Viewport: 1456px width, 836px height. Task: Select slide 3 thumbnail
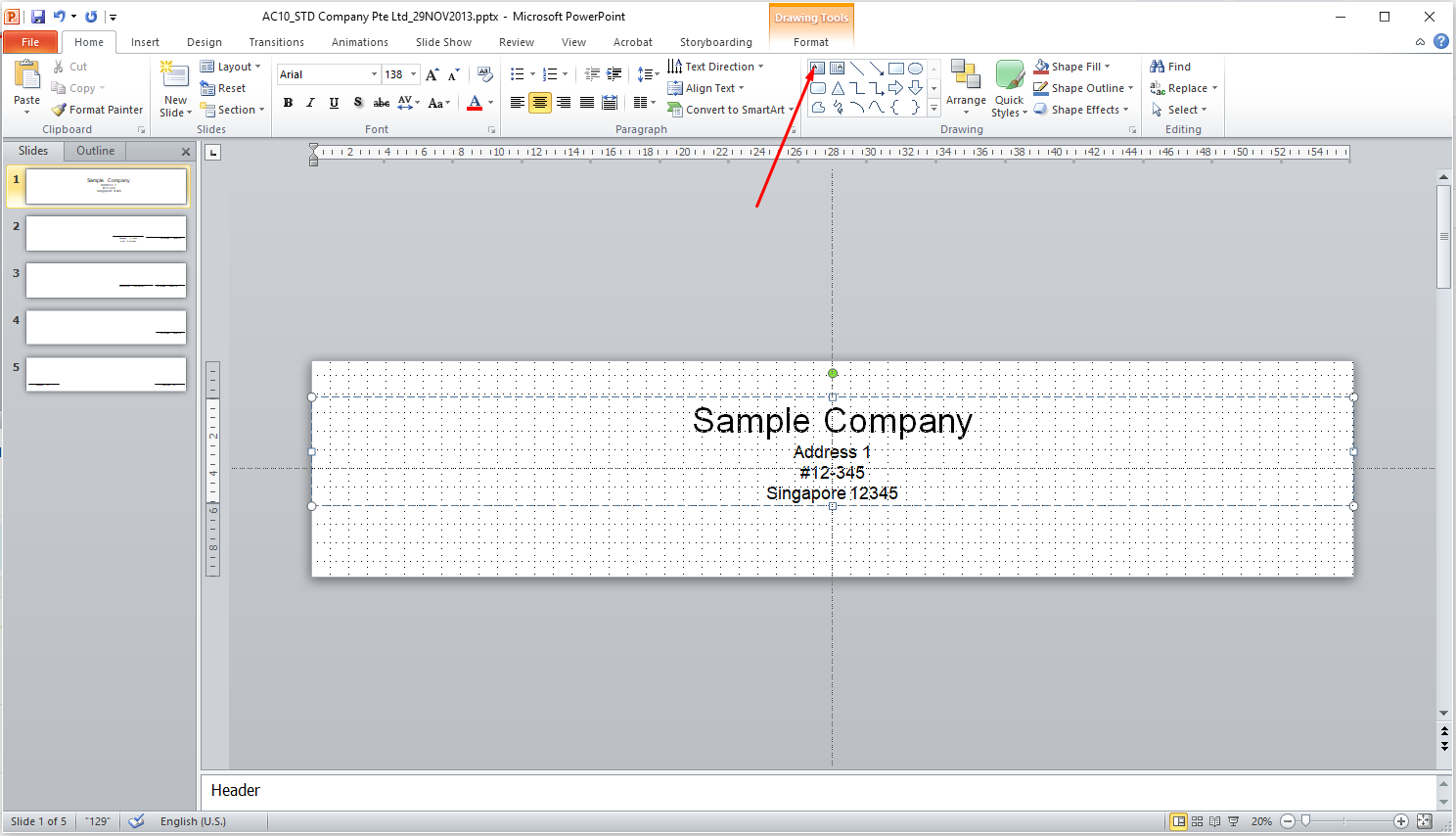pos(106,280)
